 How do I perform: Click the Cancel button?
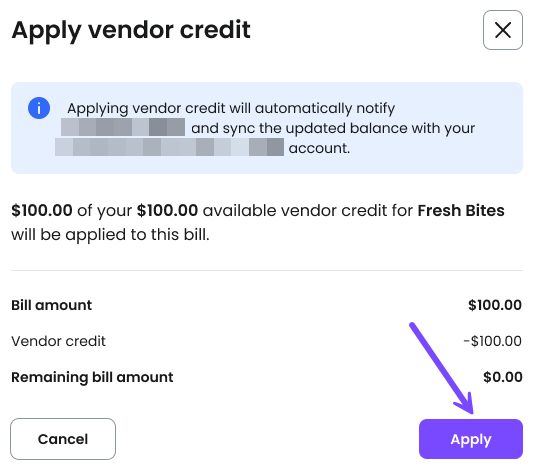pos(63,439)
